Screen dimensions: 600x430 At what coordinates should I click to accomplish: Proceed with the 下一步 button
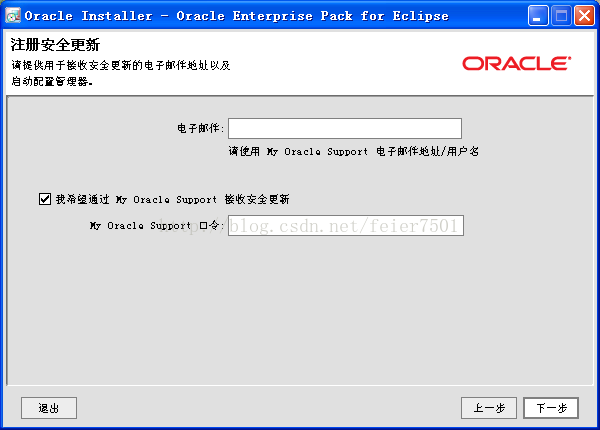[551, 408]
